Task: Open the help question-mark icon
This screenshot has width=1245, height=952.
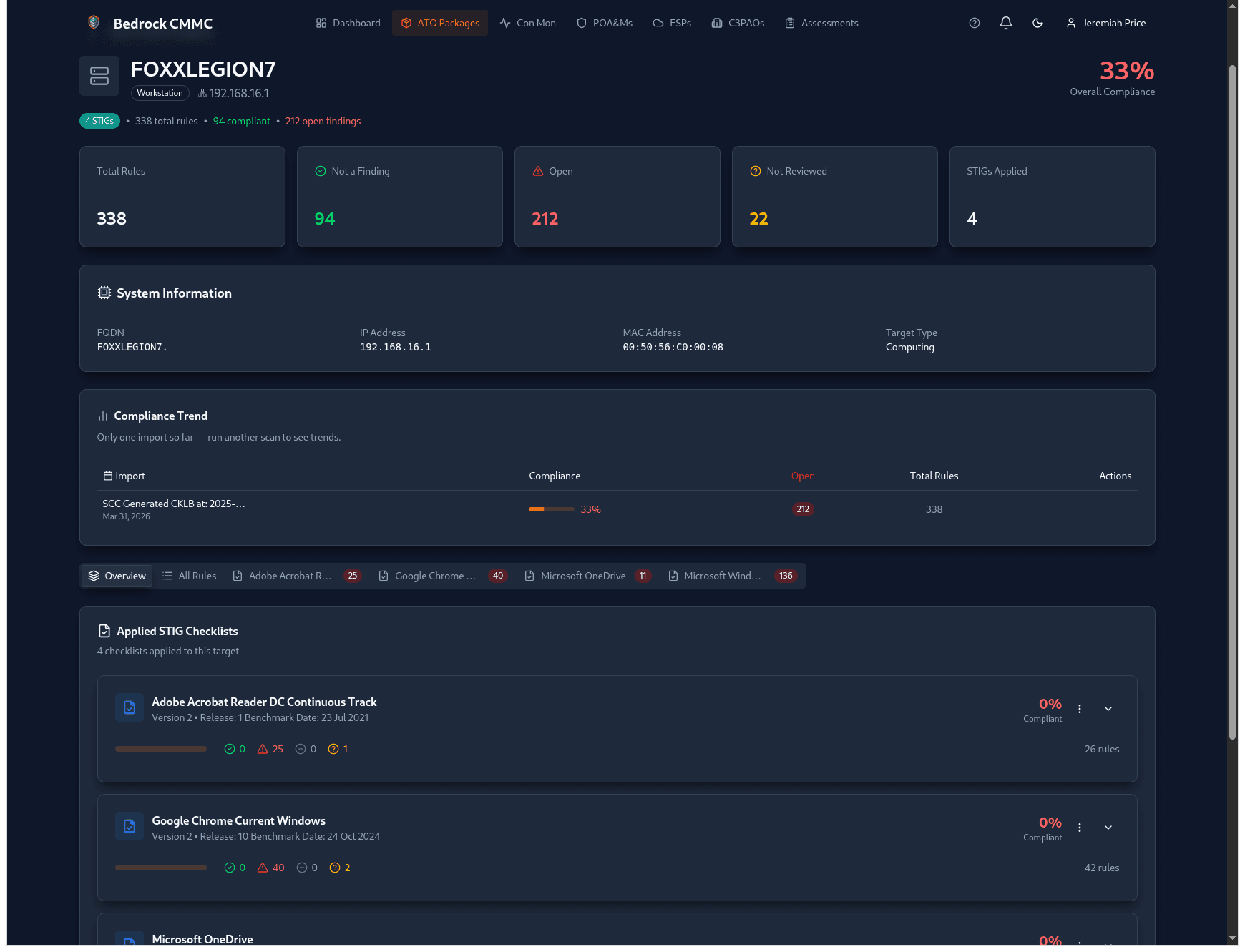Action: point(974,23)
